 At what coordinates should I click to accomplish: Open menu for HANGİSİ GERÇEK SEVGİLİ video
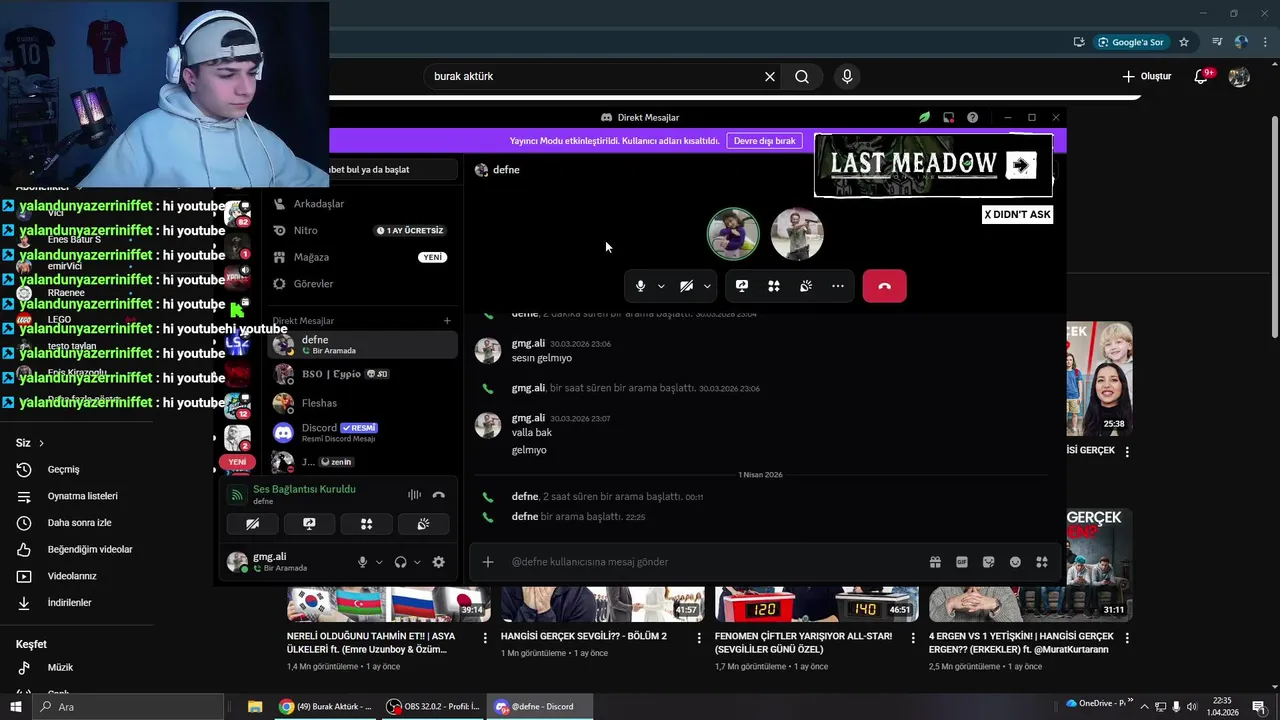[x=699, y=637]
